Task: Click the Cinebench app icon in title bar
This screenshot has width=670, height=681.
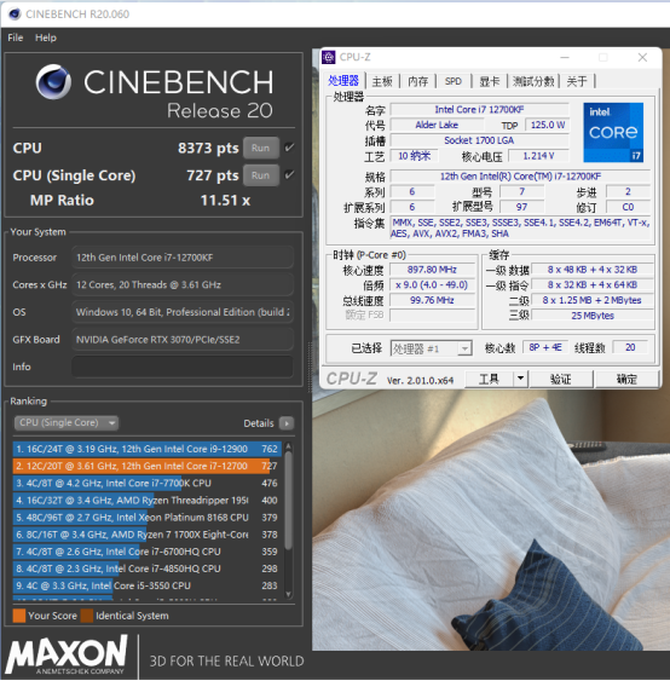Action: click(x=11, y=13)
